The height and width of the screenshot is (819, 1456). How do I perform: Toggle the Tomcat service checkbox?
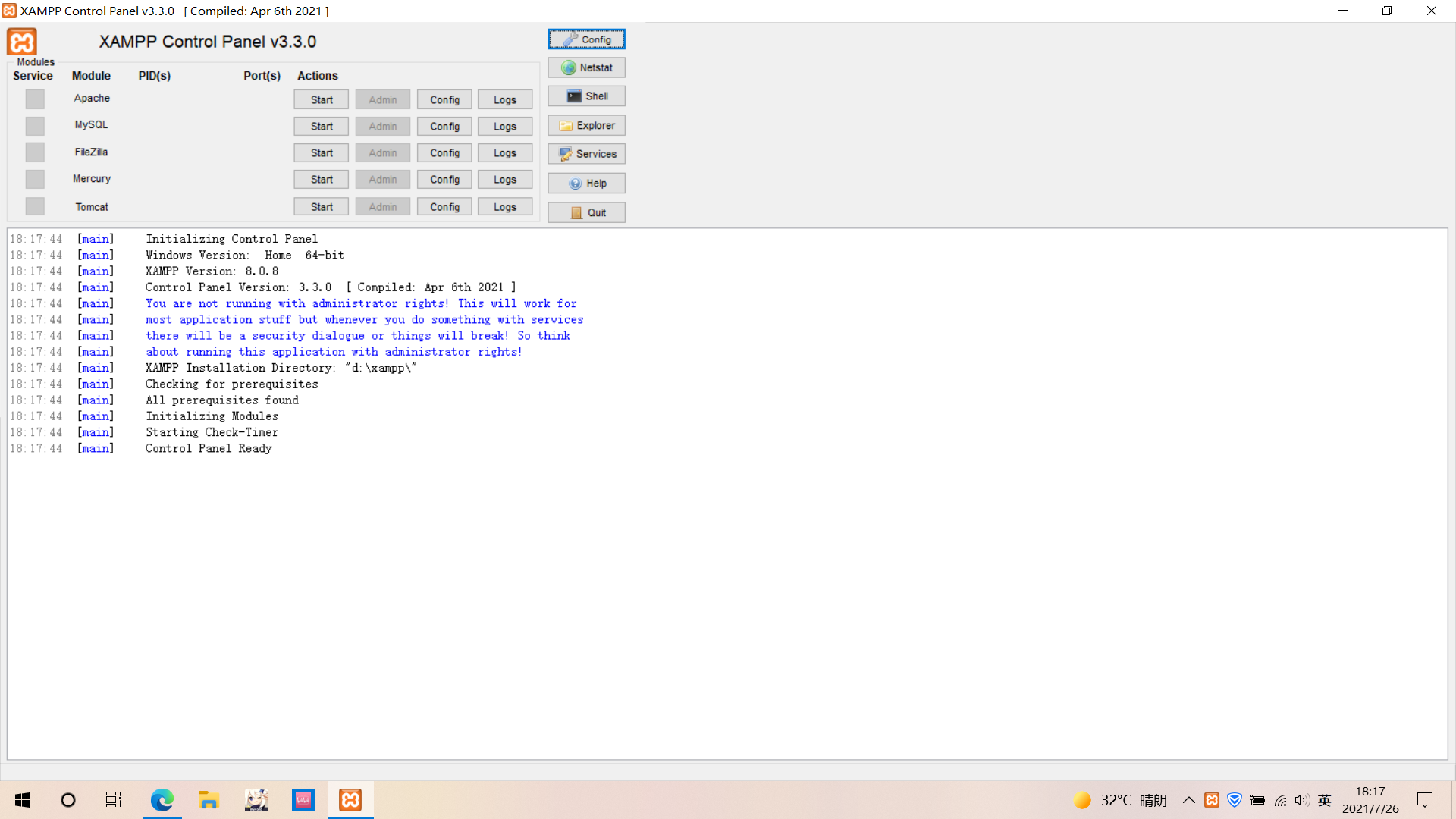coord(35,206)
